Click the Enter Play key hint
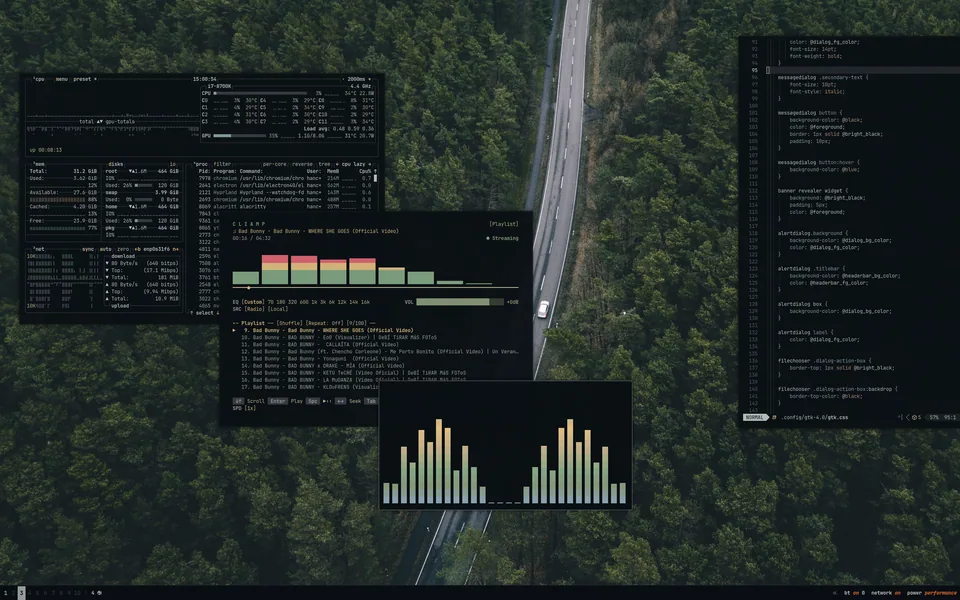 click(x=285, y=401)
